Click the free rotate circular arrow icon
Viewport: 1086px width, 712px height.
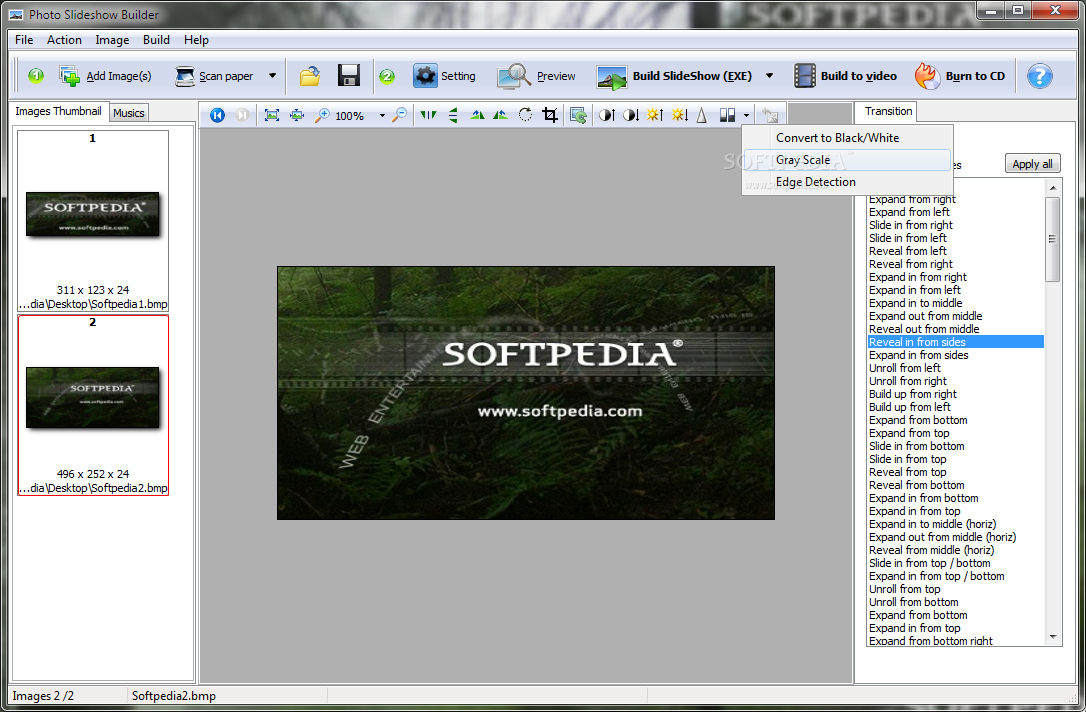[526, 115]
